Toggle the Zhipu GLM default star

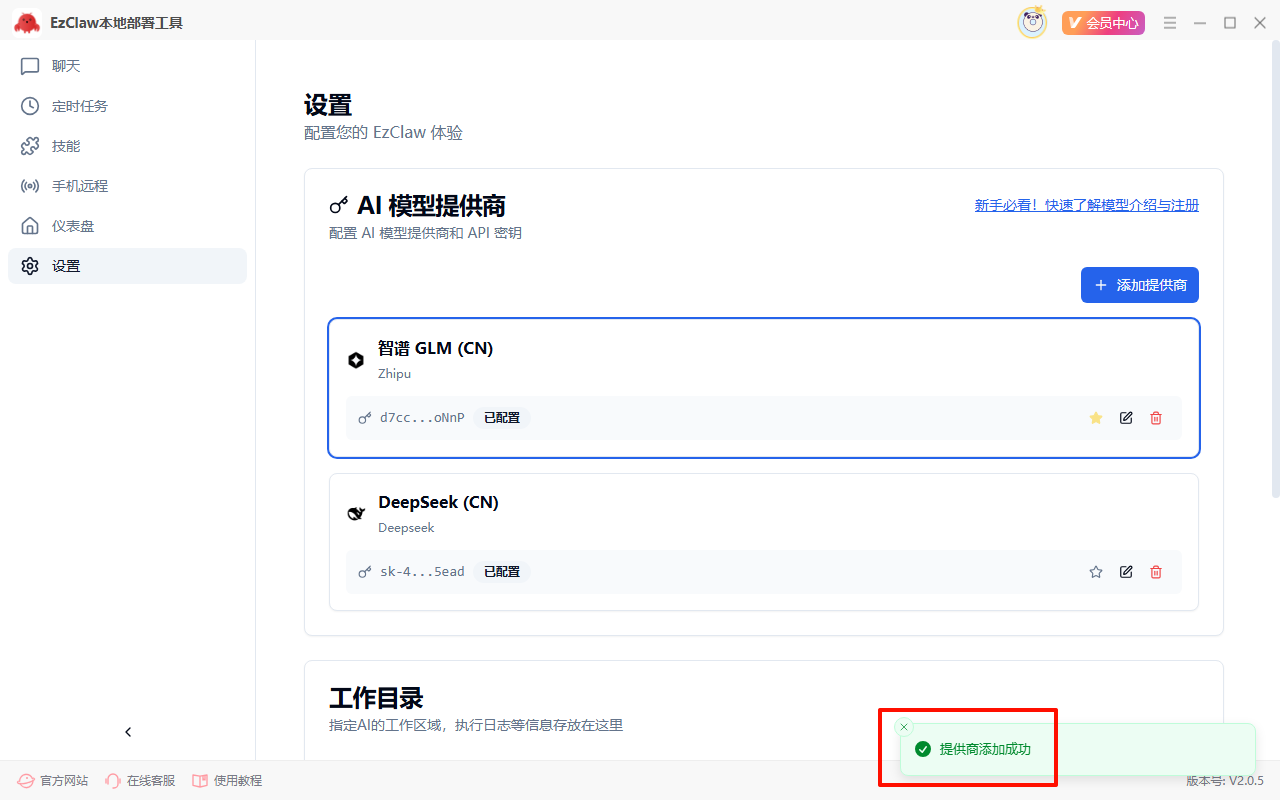coord(1096,418)
